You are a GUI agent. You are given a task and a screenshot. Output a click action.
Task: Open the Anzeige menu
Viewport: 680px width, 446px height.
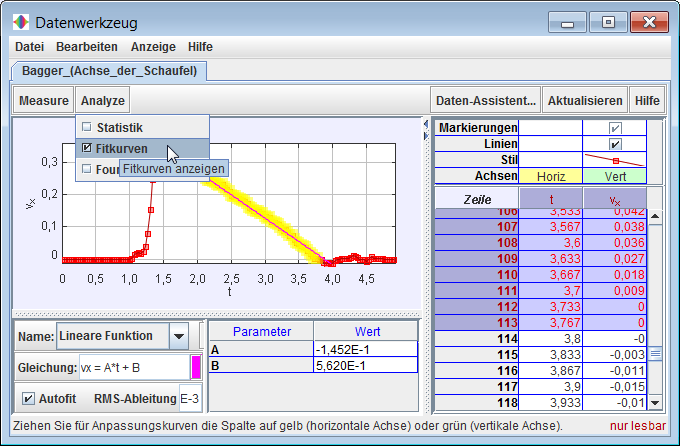[153, 47]
